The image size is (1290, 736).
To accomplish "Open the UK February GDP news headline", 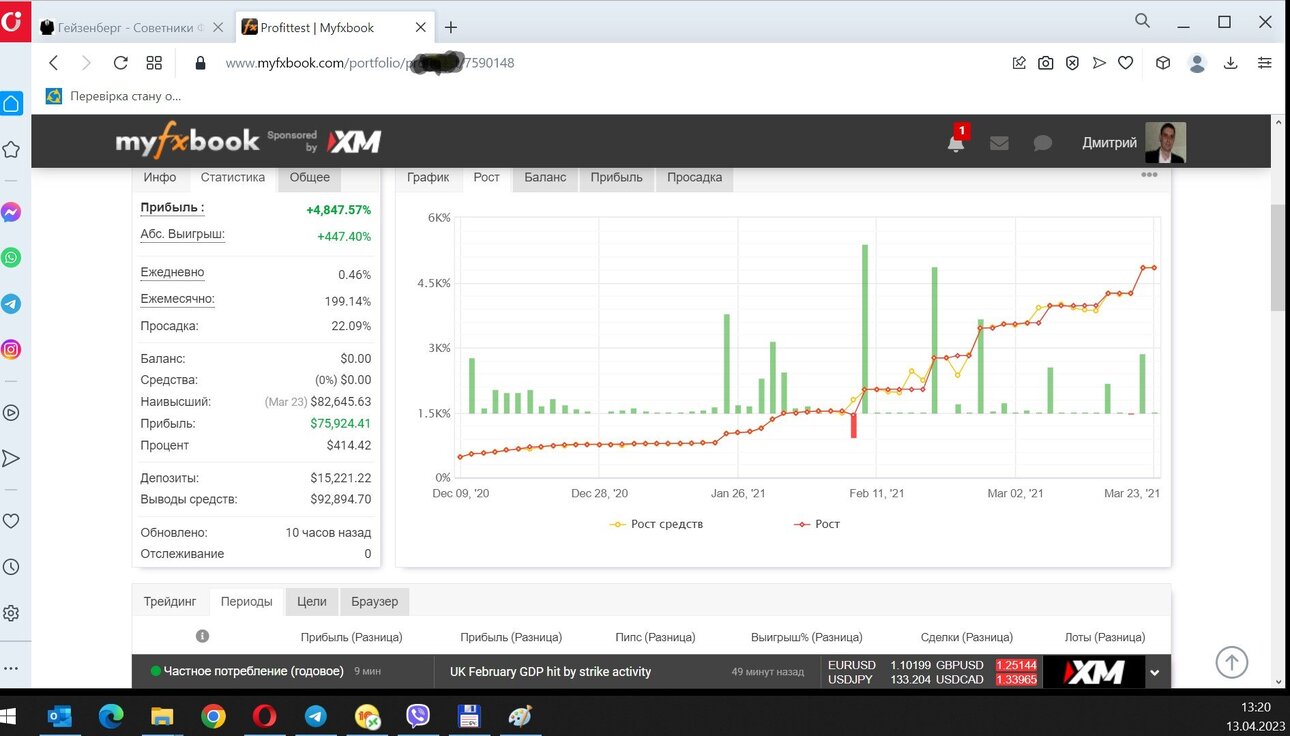I will tap(550, 672).
